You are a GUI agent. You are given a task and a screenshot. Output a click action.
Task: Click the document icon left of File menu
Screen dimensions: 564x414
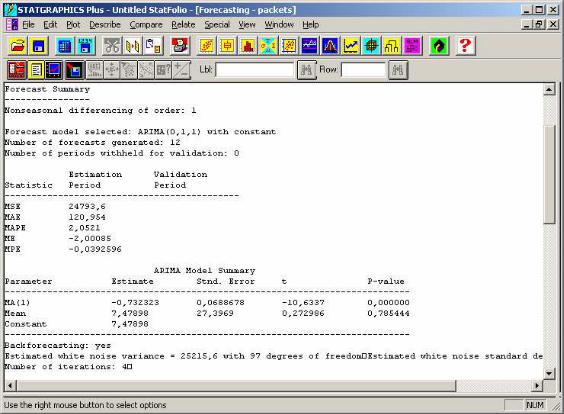pyautogui.click(x=12, y=24)
